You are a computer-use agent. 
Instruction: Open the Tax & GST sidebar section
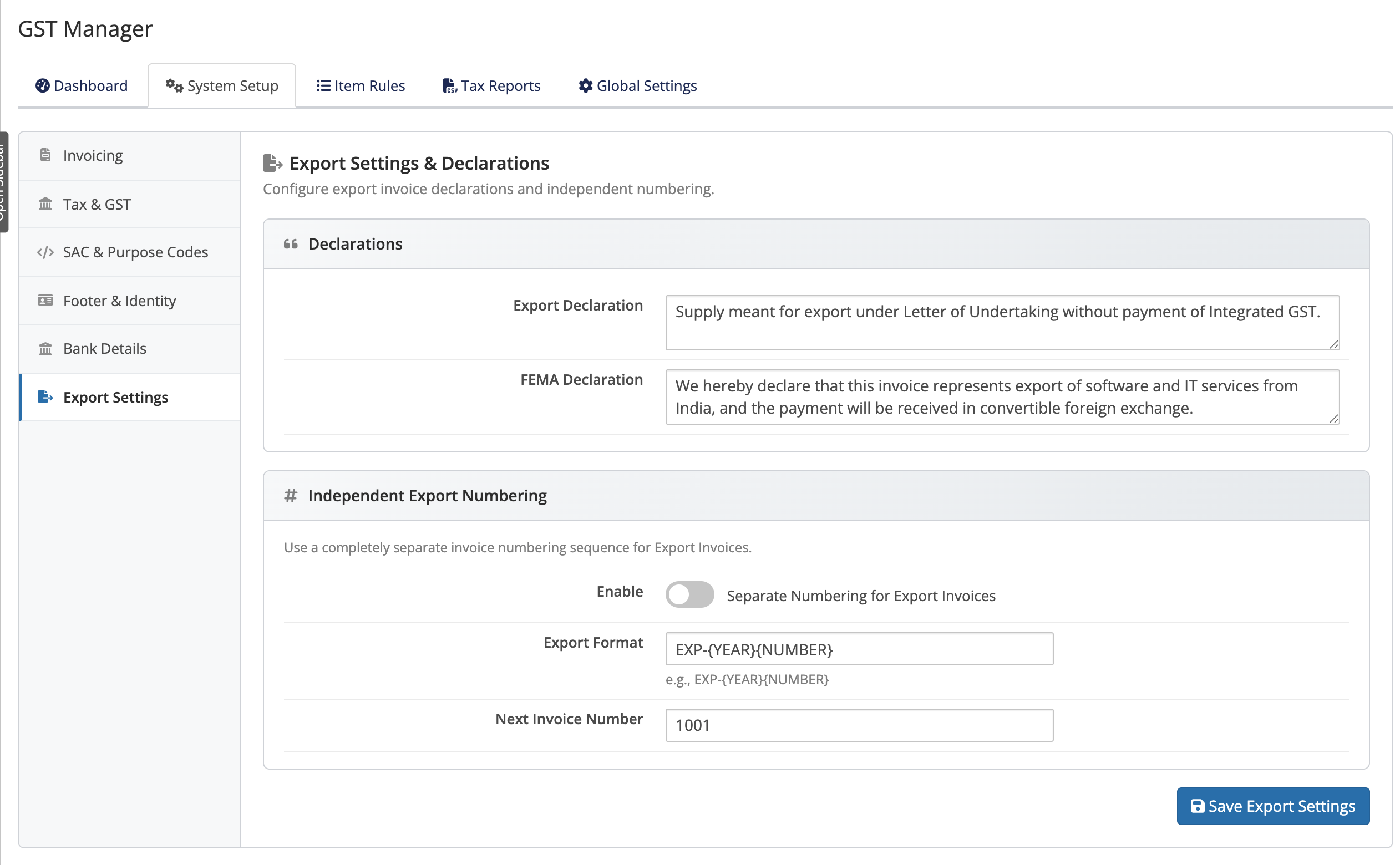point(129,204)
